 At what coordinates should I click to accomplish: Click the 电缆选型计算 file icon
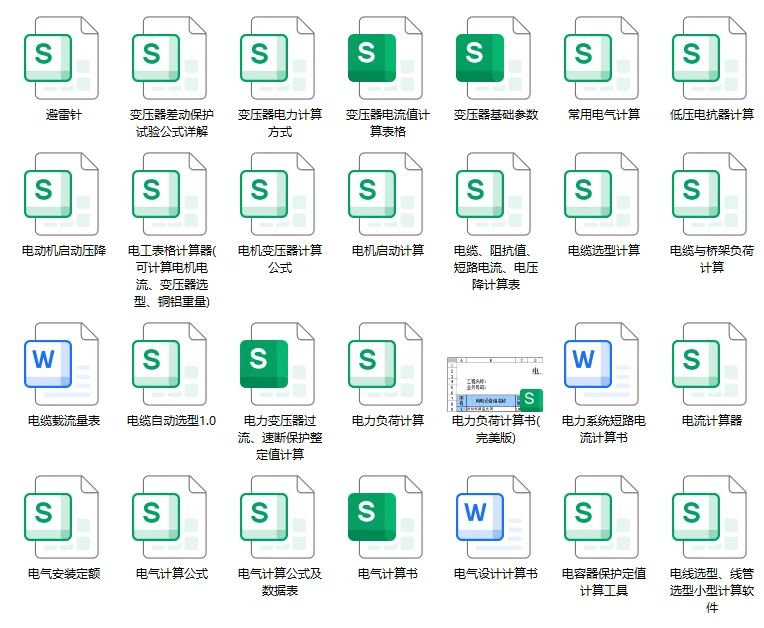(x=602, y=194)
